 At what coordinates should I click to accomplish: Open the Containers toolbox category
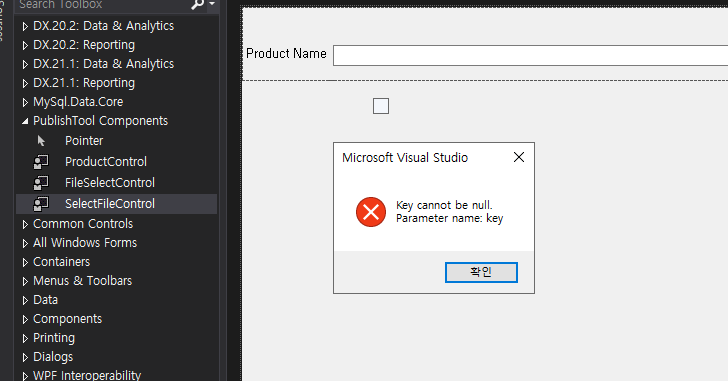61,262
